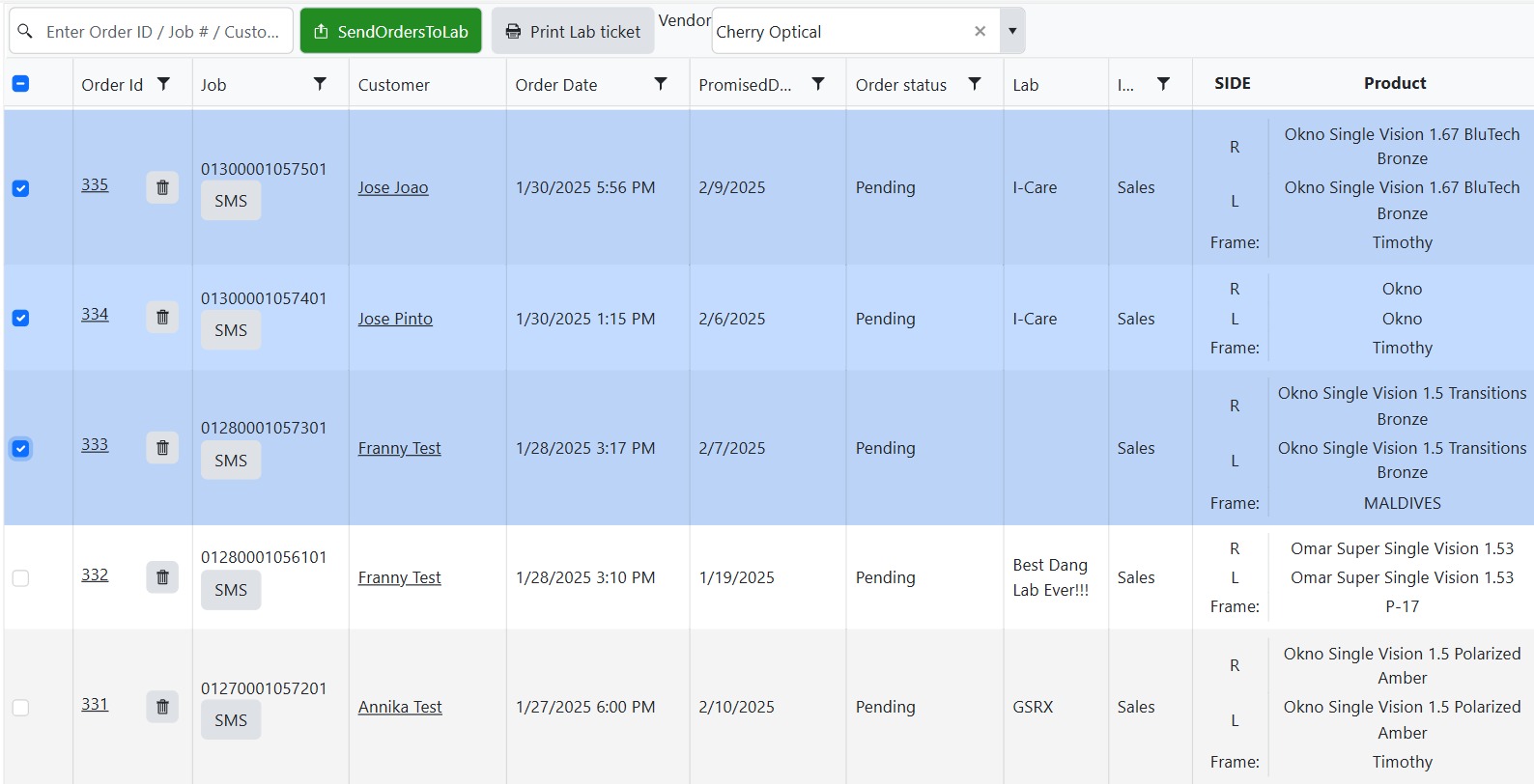Open the Order Id column filter
This screenshot has height=784, width=1534.
[164, 84]
